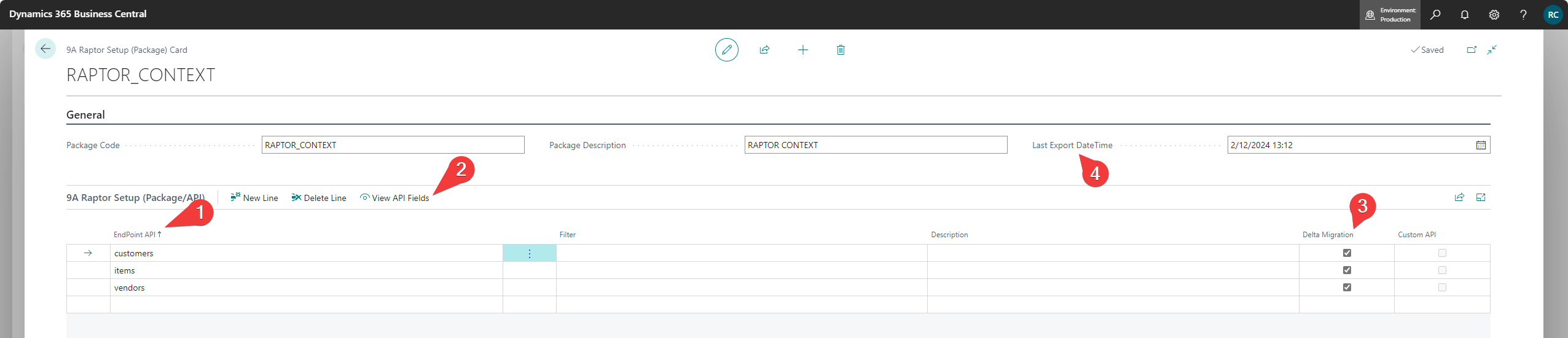Click the plus icon to create new record

(802, 50)
